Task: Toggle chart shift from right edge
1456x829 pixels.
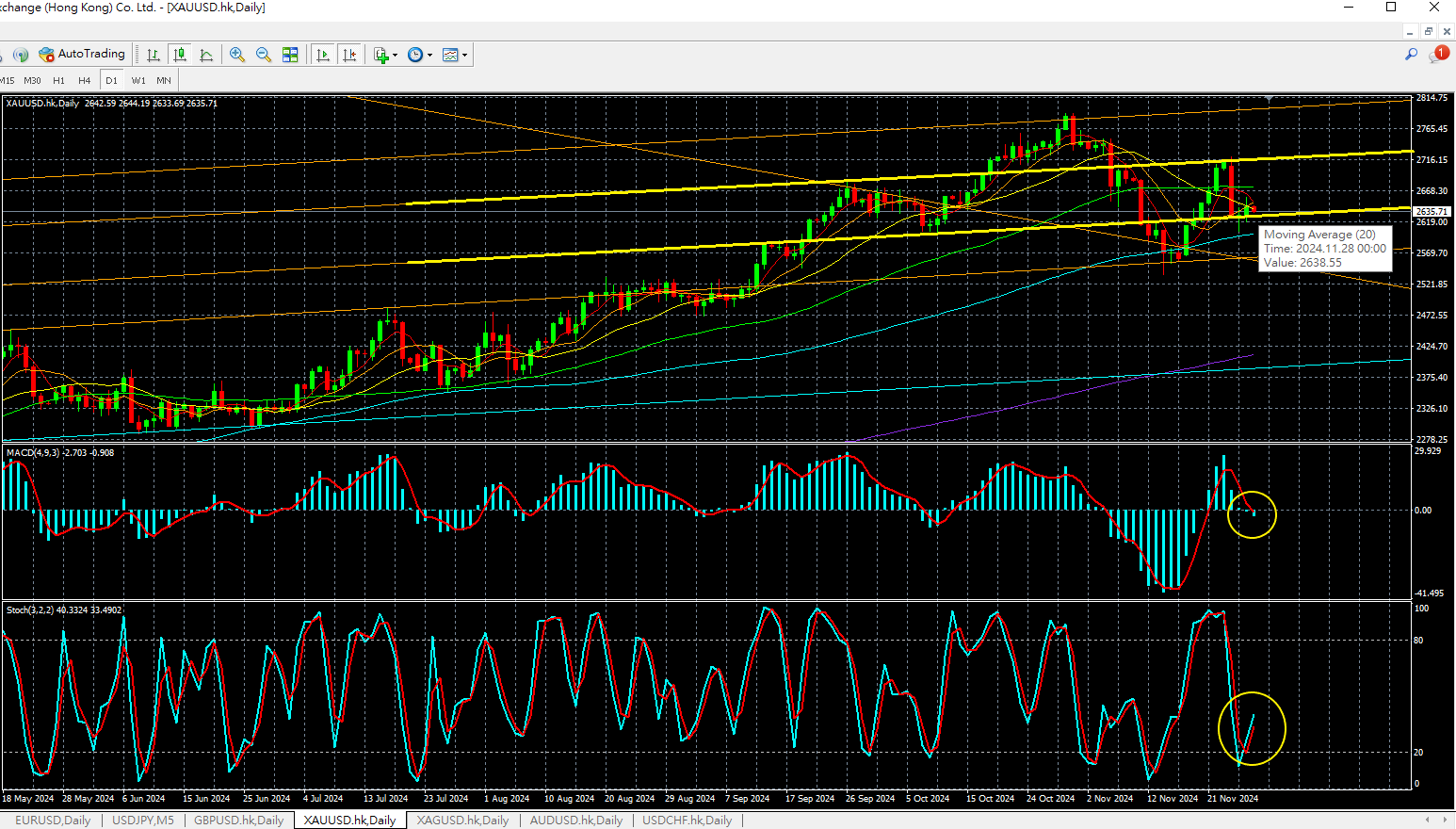Action: click(349, 55)
